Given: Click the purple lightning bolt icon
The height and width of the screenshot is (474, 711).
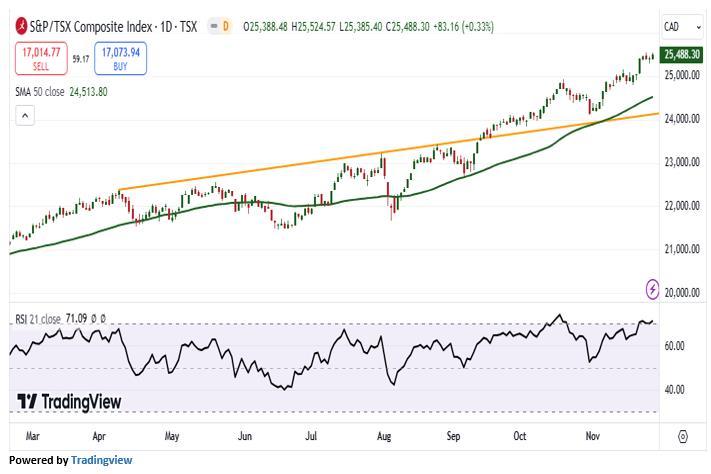Looking at the screenshot, I should coord(653,289).
